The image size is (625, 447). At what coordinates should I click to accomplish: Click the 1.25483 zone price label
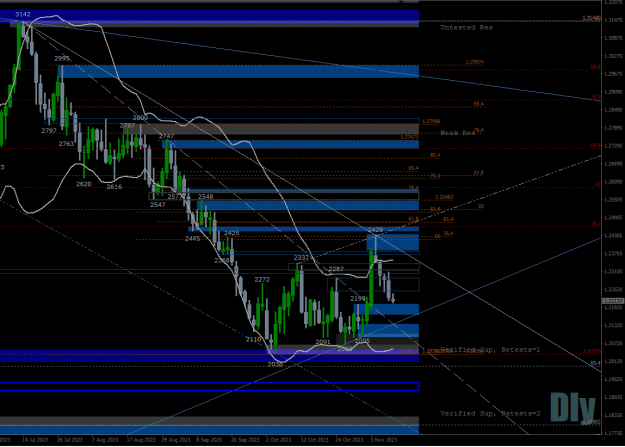click(444, 197)
